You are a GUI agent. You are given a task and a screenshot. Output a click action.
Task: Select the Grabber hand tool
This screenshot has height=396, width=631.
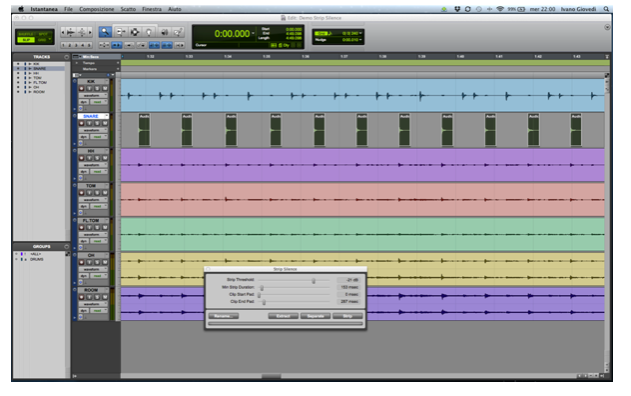149,32
